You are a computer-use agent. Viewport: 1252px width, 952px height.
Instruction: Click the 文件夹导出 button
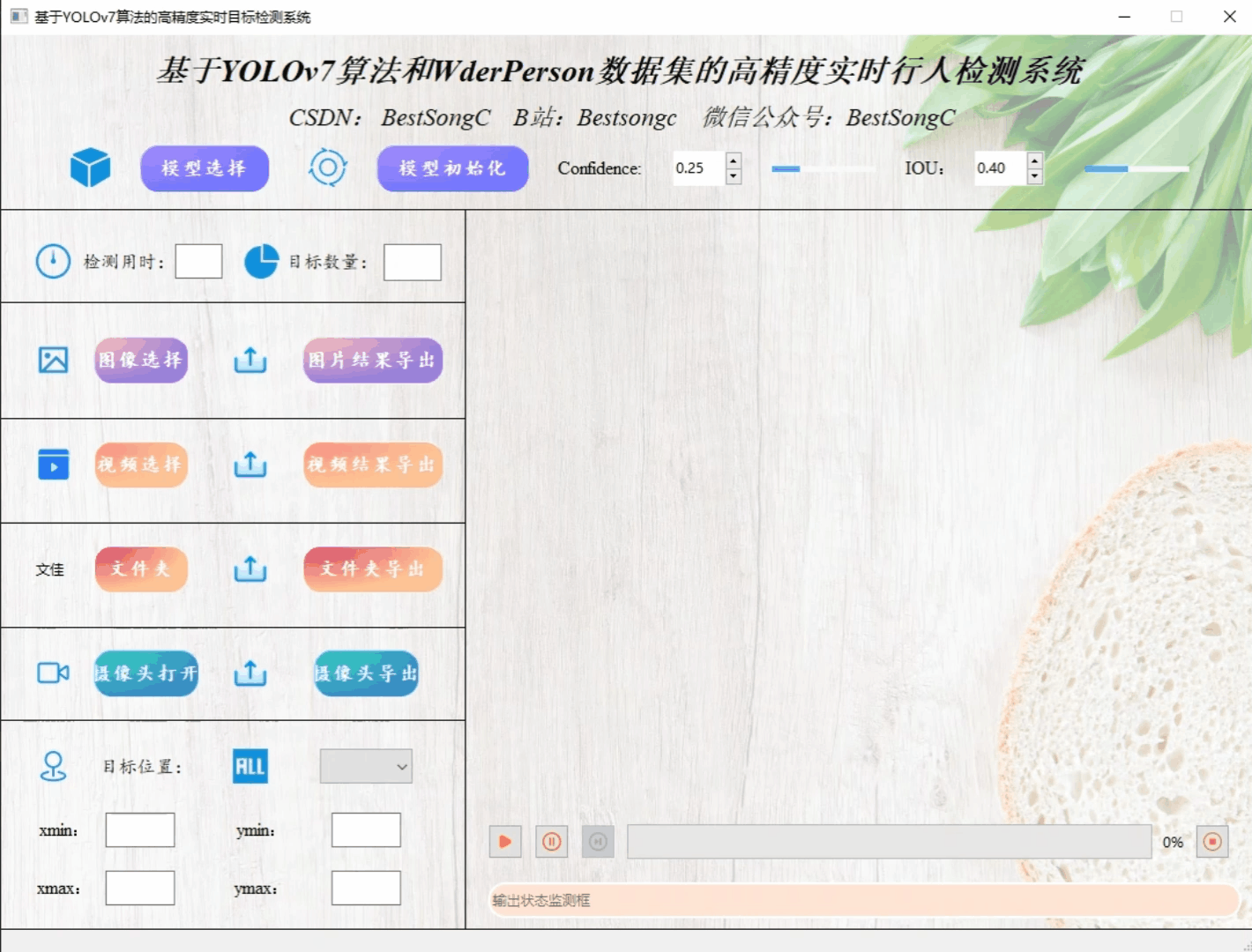[373, 569]
